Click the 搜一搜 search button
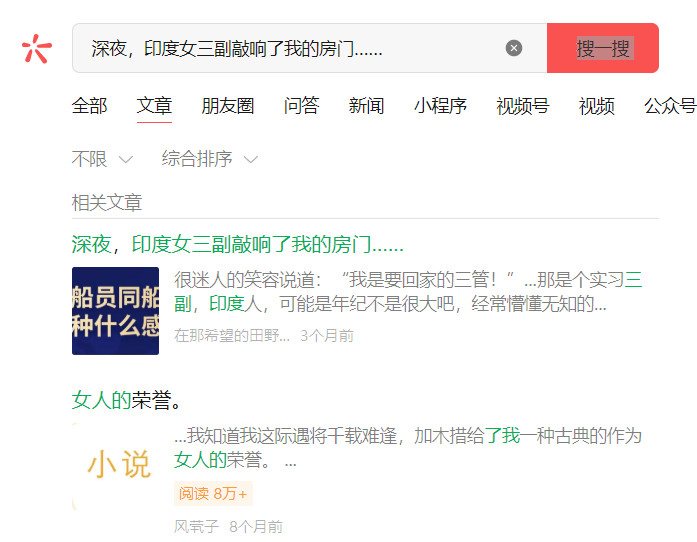This screenshot has width=697, height=542. [x=602, y=48]
